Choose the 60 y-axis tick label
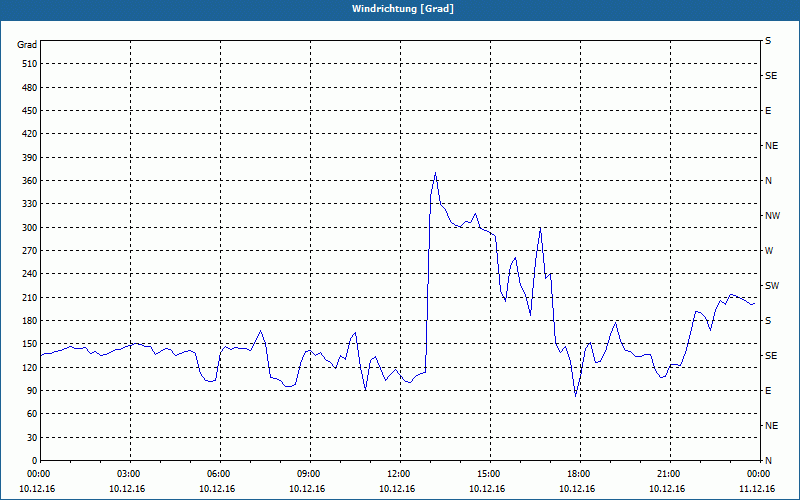The image size is (800, 500). point(32,413)
